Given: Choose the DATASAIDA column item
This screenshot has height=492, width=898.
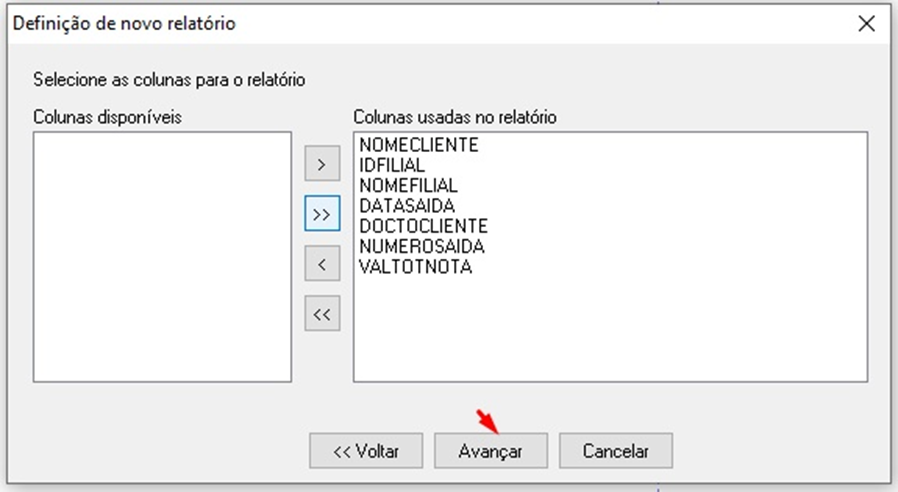Looking at the screenshot, I should point(407,206).
